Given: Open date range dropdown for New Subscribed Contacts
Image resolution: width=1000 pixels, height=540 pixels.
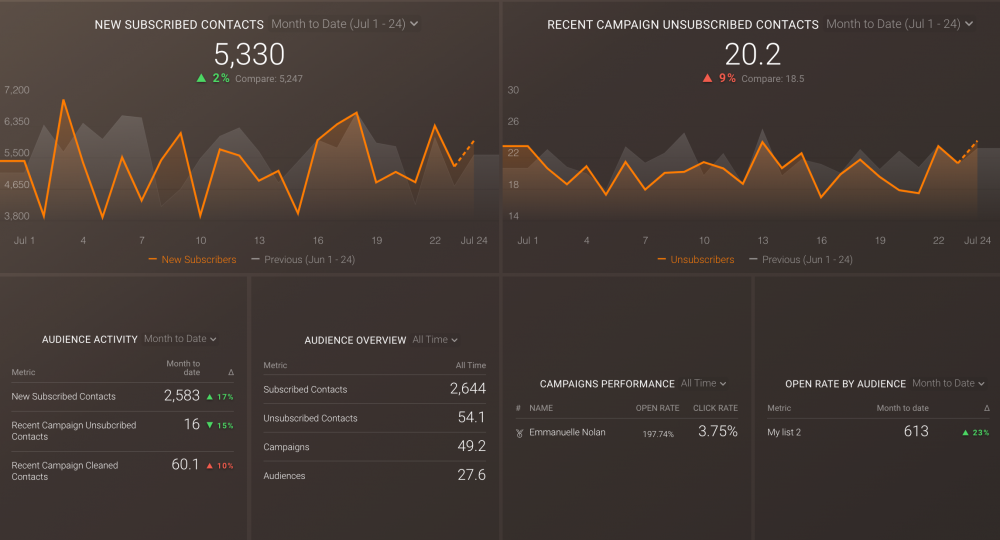Looking at the screenshot, I should (344, 24).
